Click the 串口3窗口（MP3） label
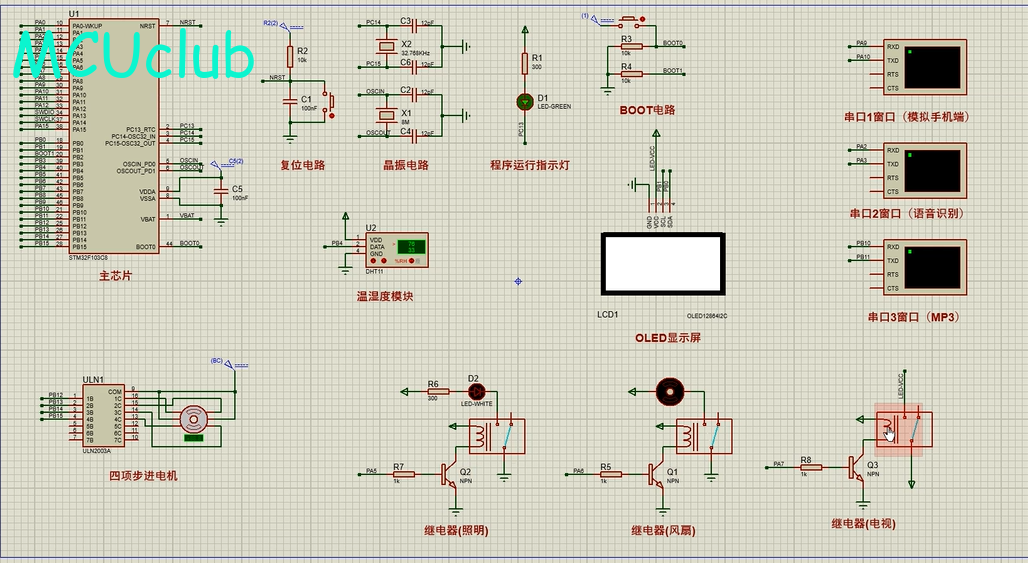The image size is (1028, 563). pyautogui.click(x=914, y=317)
